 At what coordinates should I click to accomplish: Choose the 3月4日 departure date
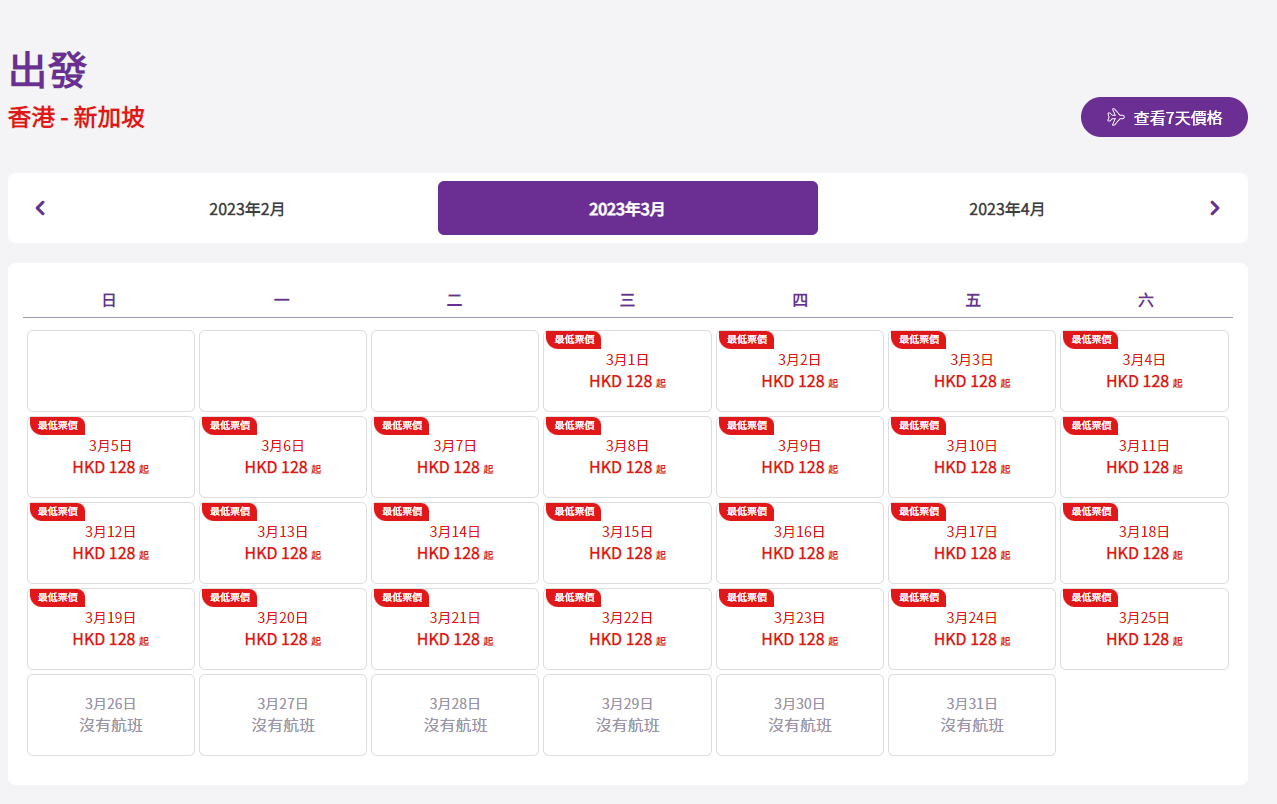pos(1144,372)
